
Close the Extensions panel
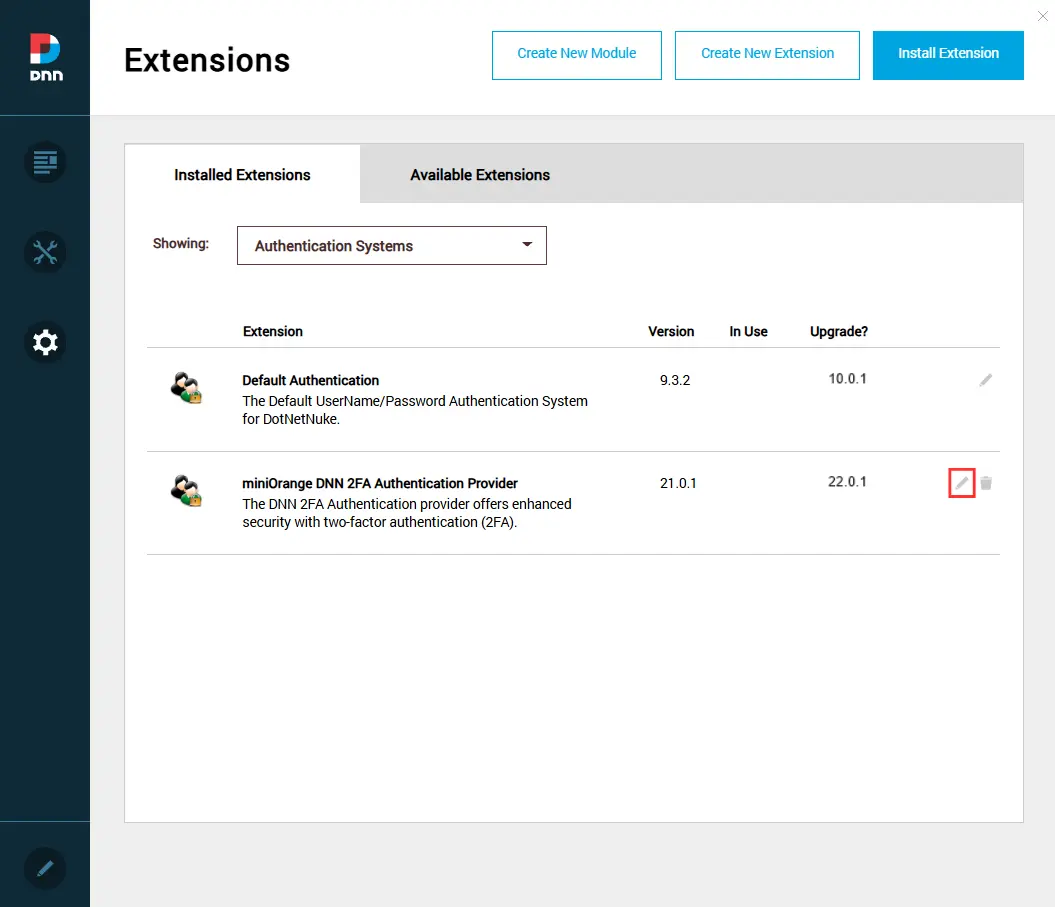coord(1042,16)
